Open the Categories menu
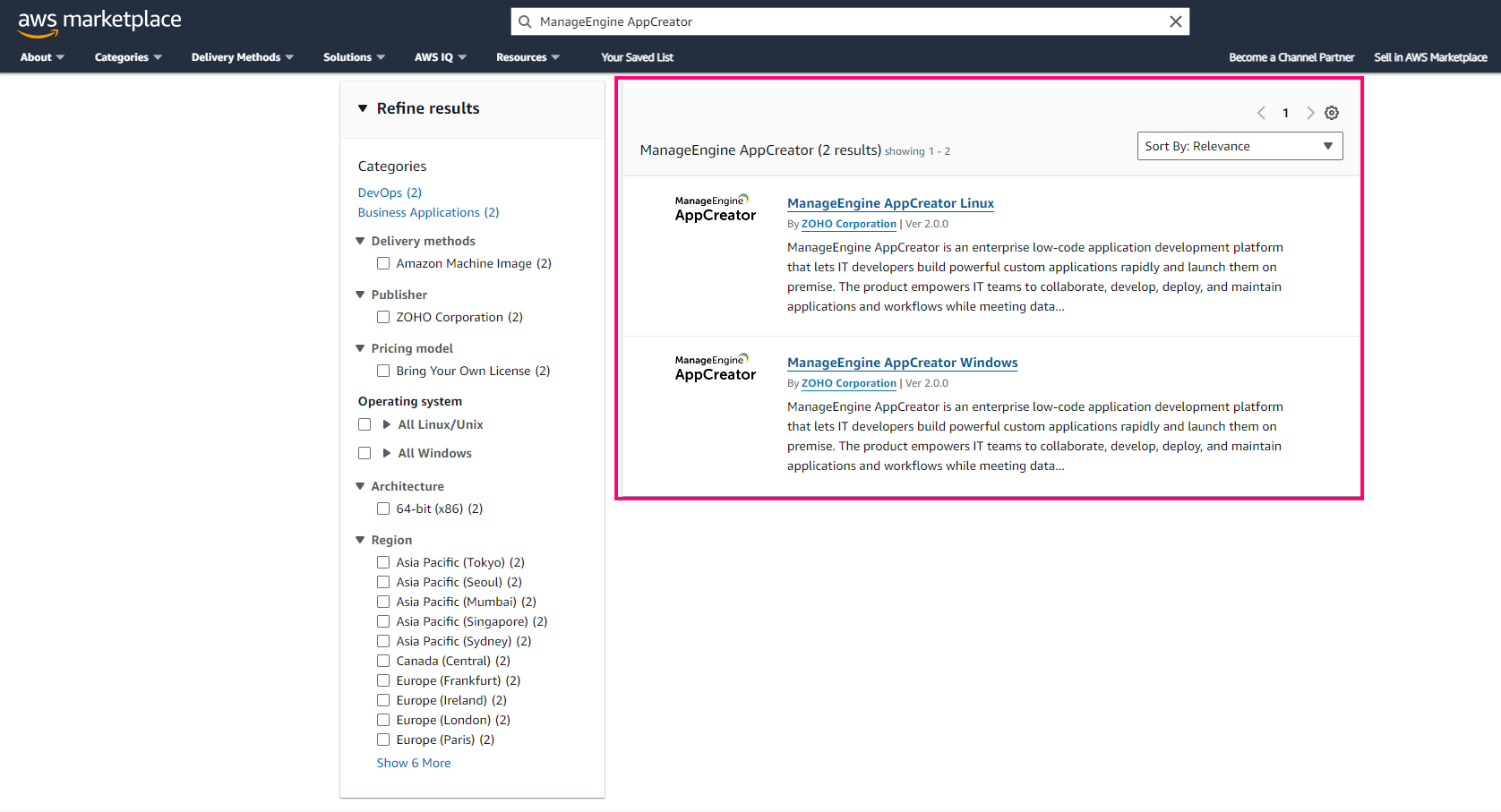1501x812 pixels. [128, 57]
